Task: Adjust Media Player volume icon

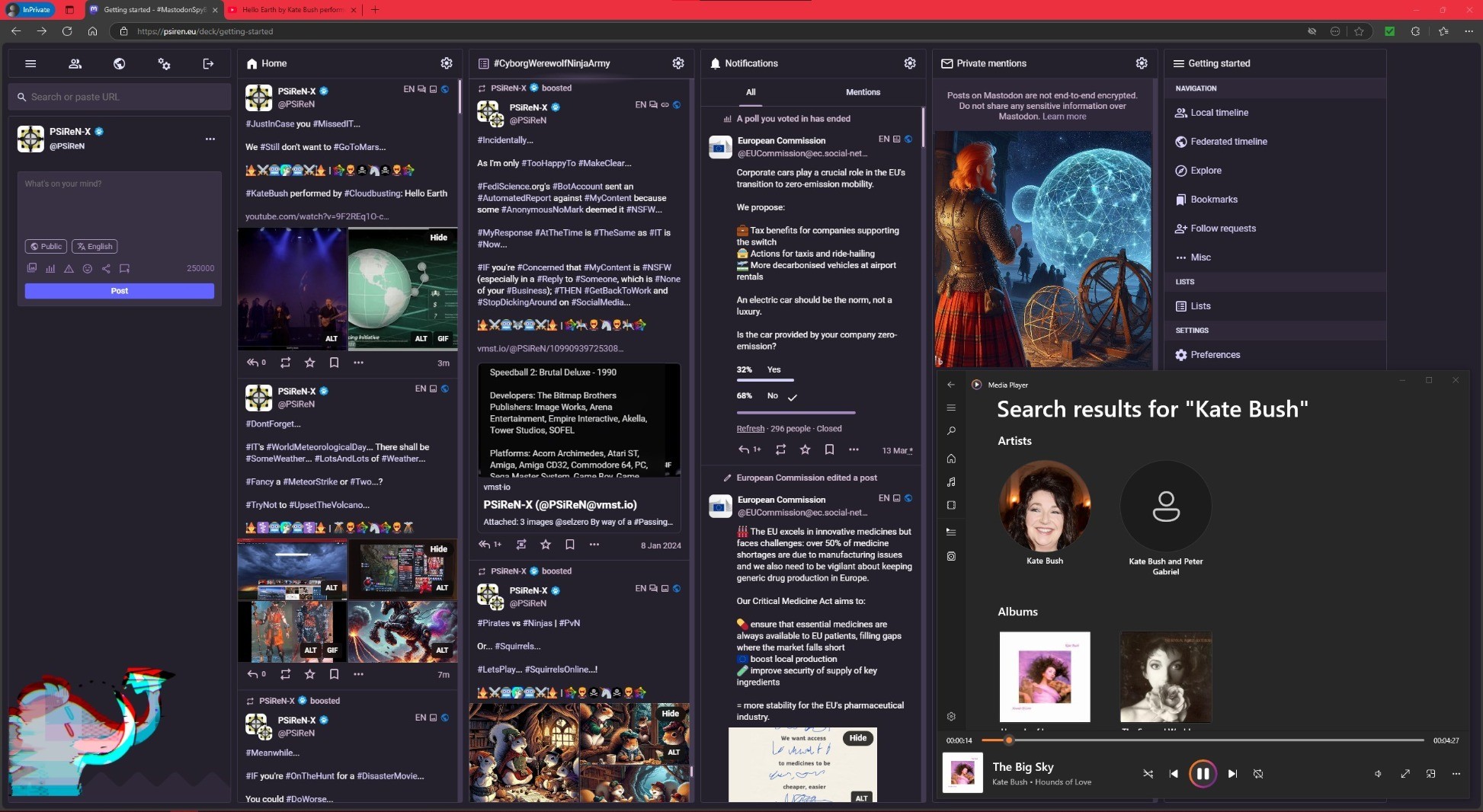Action: pos(1378,774)
